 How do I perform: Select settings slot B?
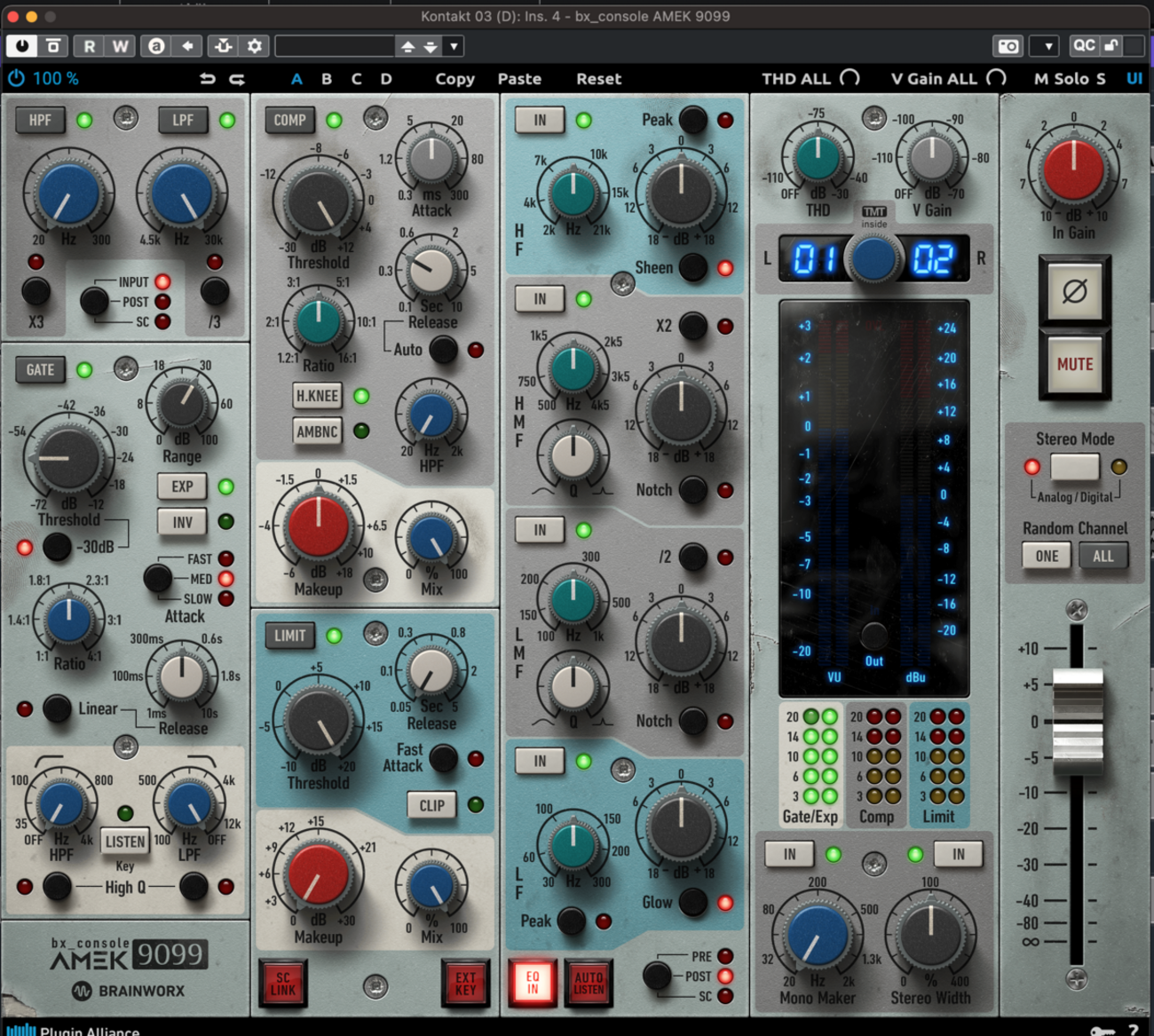[327, 79]
